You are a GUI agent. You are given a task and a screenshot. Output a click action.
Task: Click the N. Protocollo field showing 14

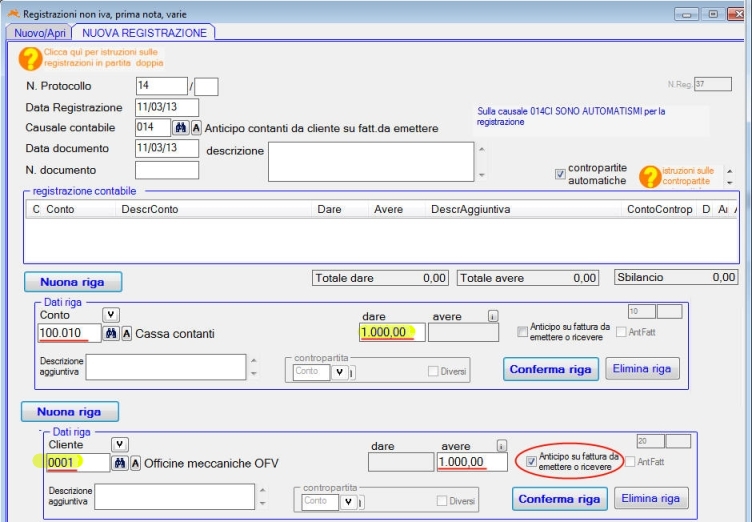click(162, 86)
